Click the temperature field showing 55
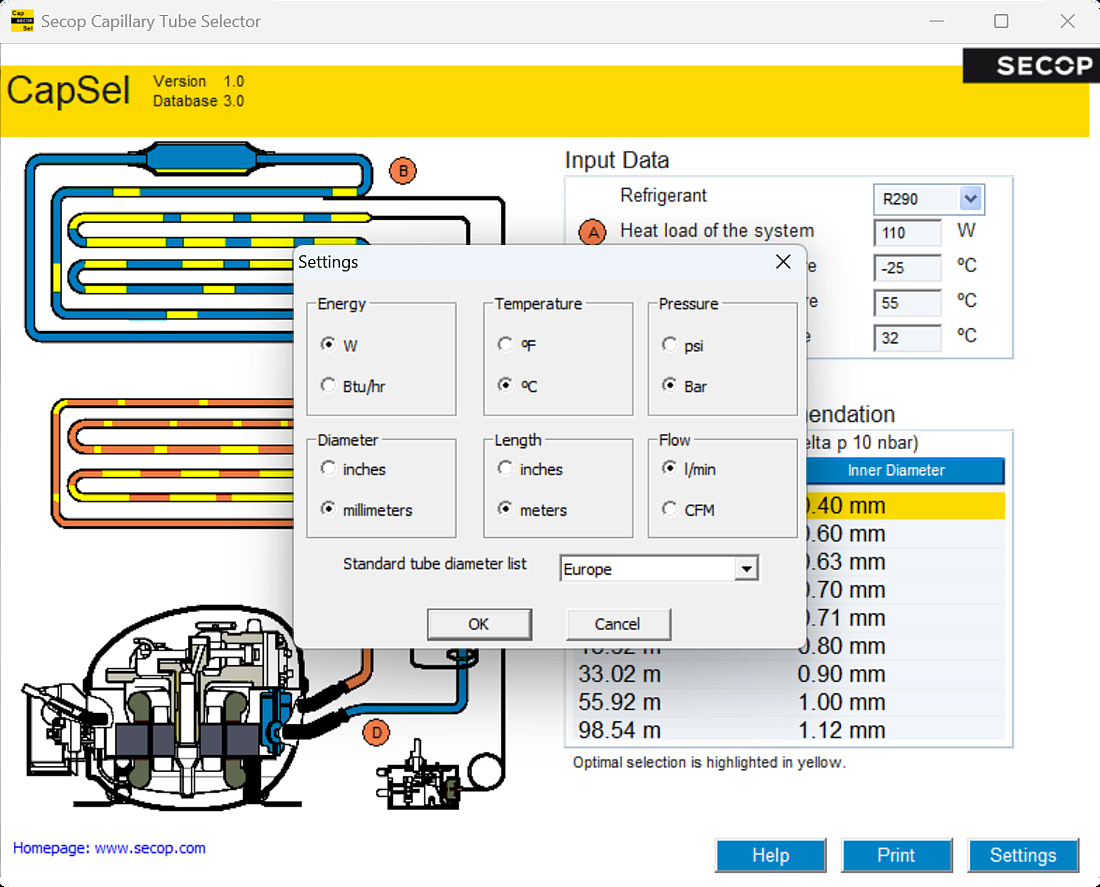Image resolution: width=1100 pixels, height=887 pixels. 907,303
